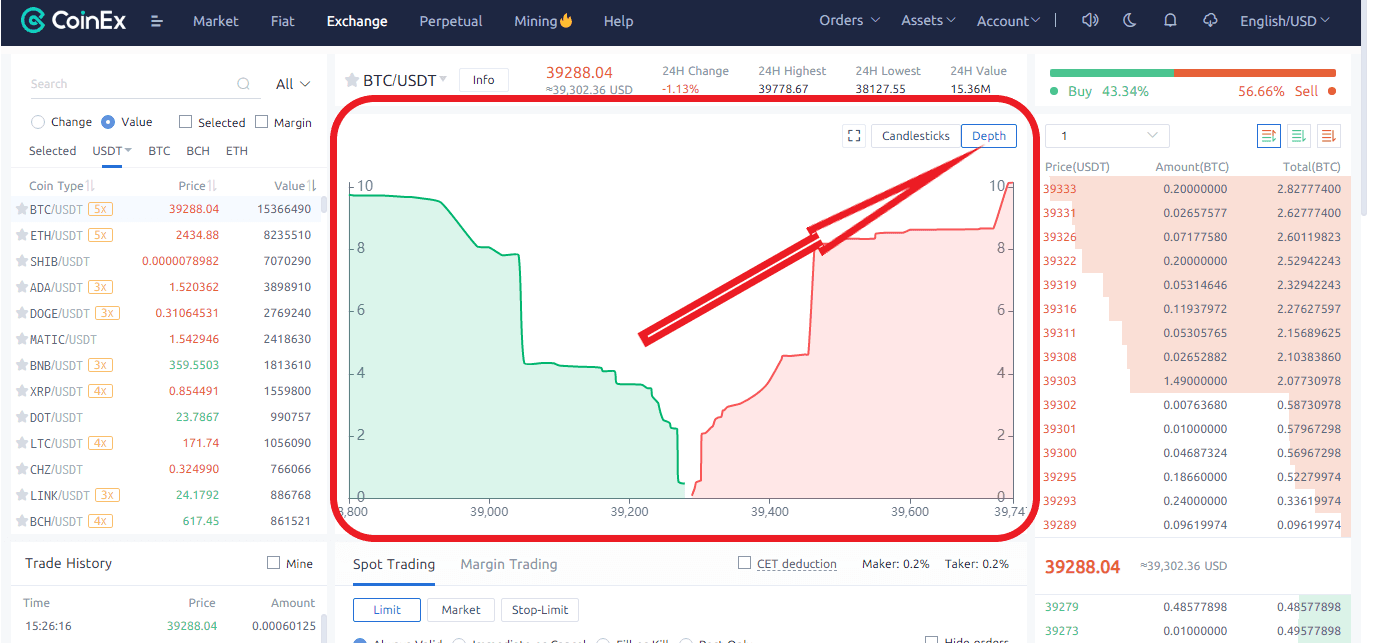The image size is (1375, 643).
Task: Star the ADA/USDT row
Action: [21, 287]
